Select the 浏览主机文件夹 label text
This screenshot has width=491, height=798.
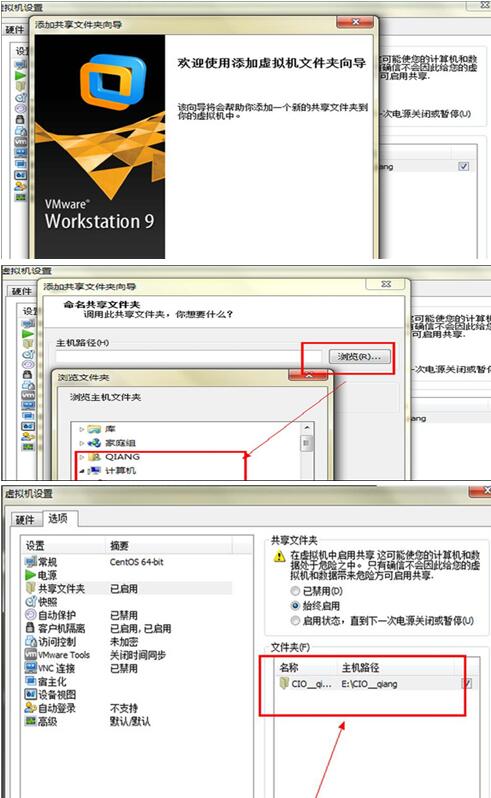[x=105, y=396]
